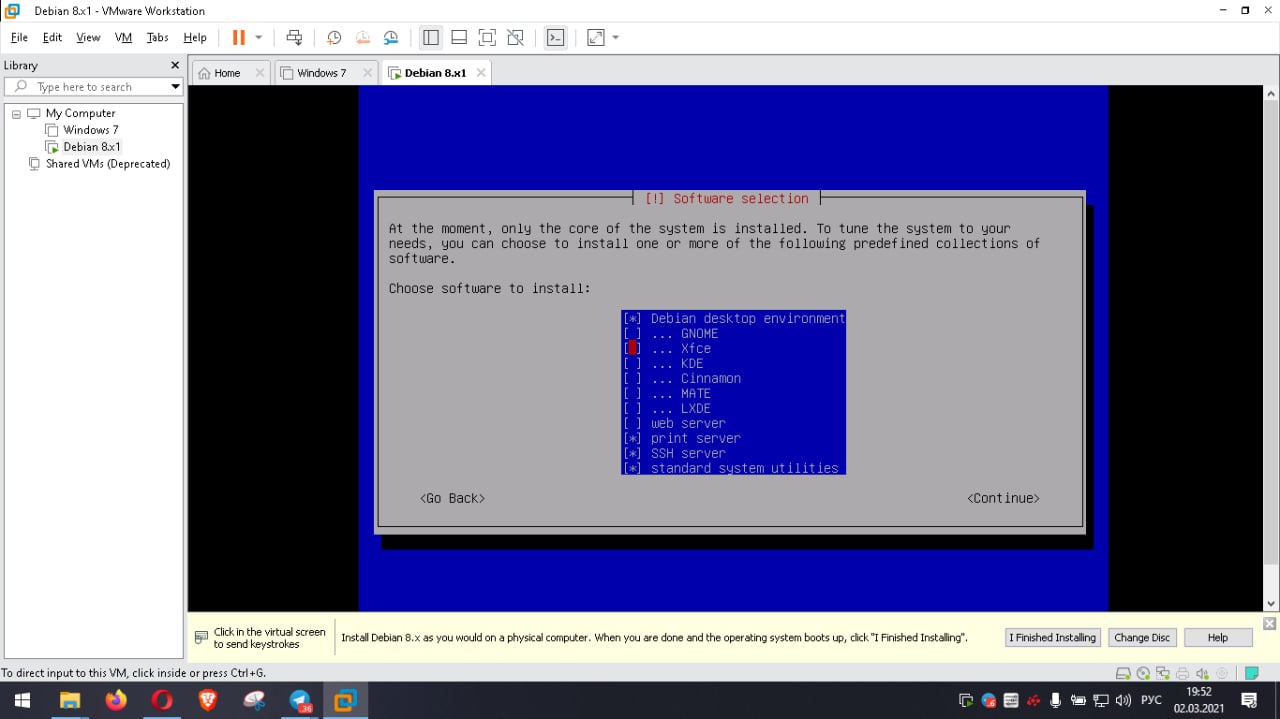Click <Go Back> in the installer

(x=453, y=498)
